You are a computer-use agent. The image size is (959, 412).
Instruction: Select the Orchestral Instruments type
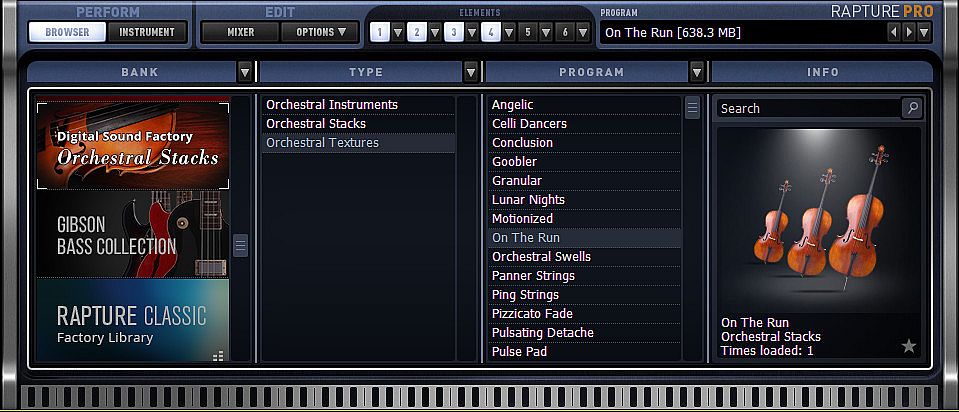tap(332, 105)
